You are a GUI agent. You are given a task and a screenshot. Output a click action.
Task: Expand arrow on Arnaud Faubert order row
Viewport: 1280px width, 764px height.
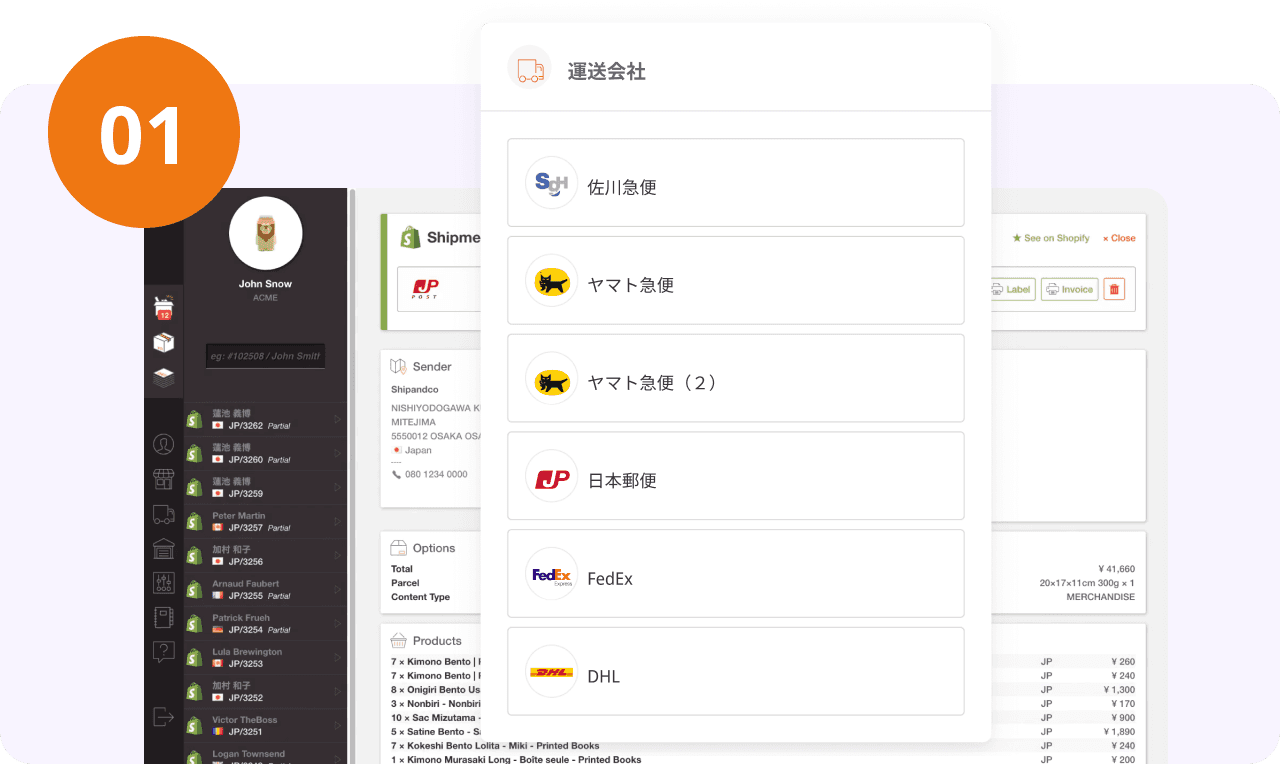coord(337,589)
